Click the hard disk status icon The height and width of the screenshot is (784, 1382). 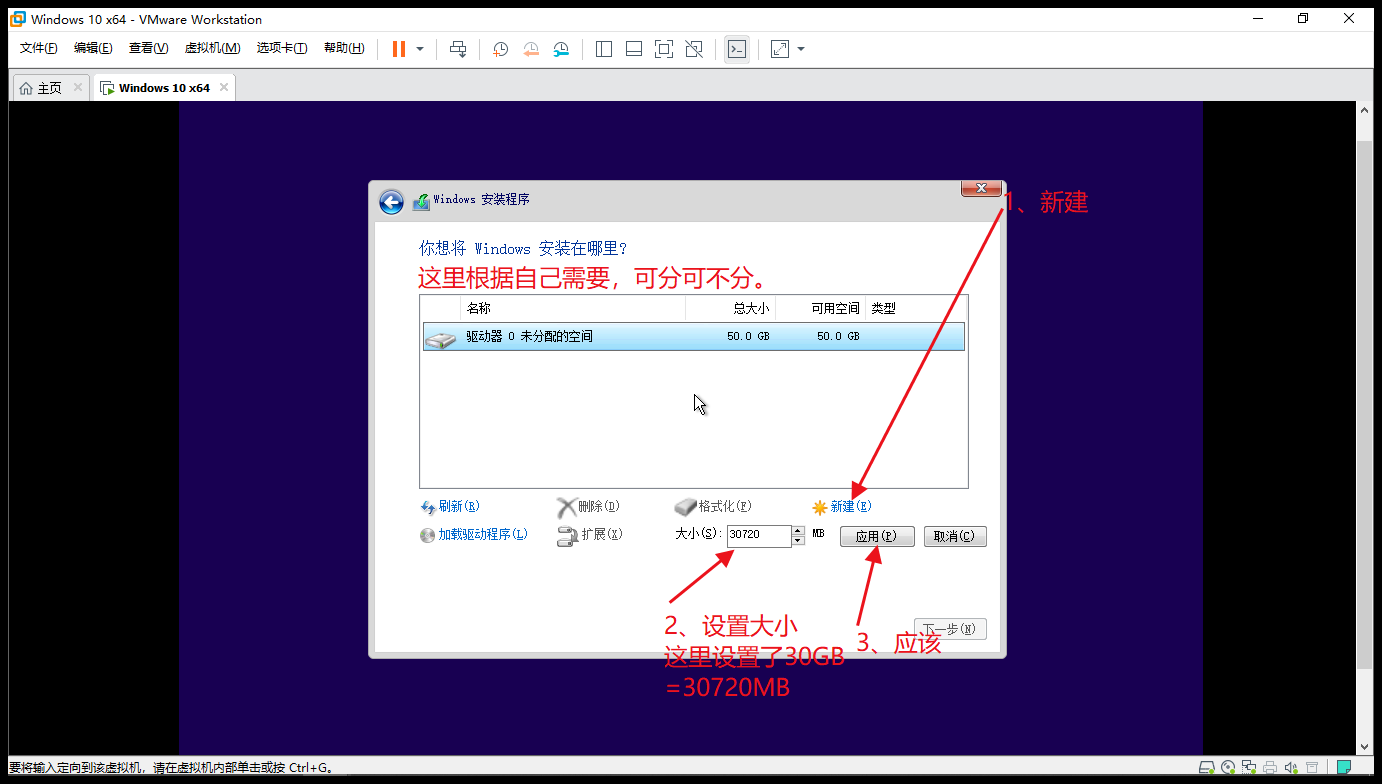click(1208, 768)
